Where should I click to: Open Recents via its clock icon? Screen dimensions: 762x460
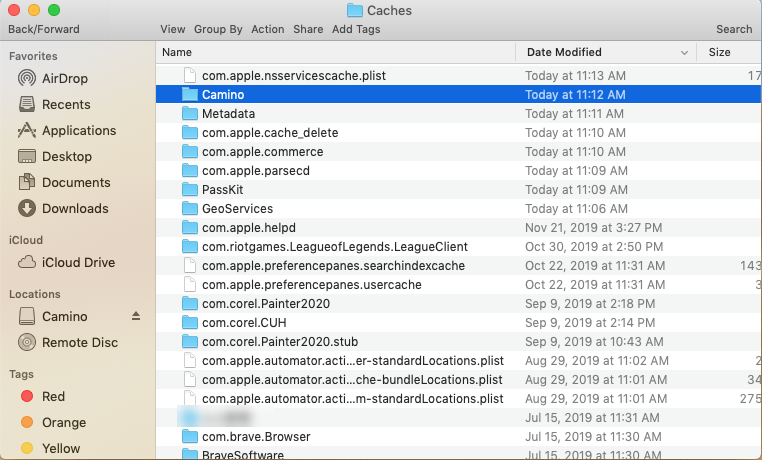[x=27, y=104]
